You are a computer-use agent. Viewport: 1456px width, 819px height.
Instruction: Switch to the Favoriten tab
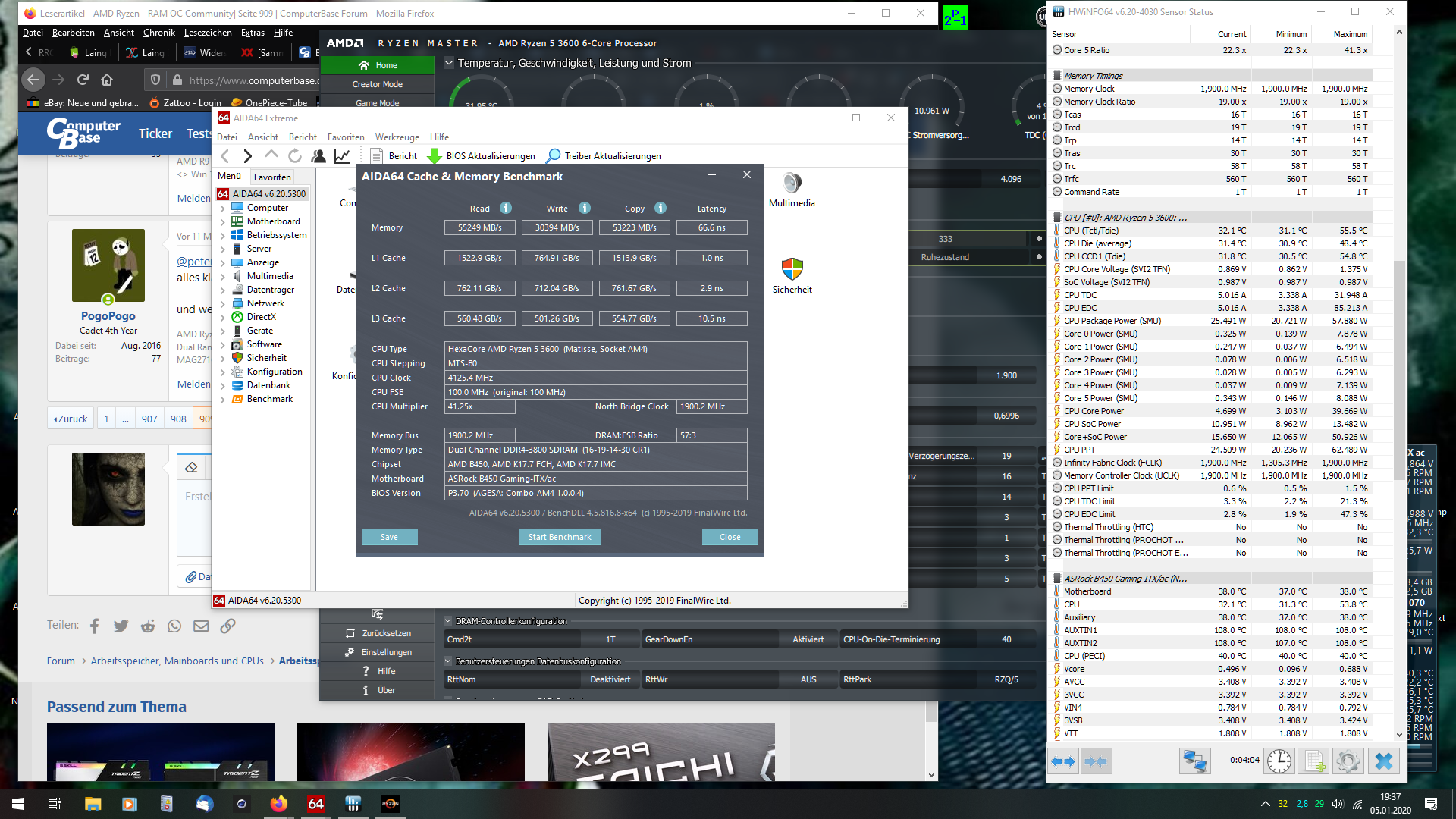point(272,177)
